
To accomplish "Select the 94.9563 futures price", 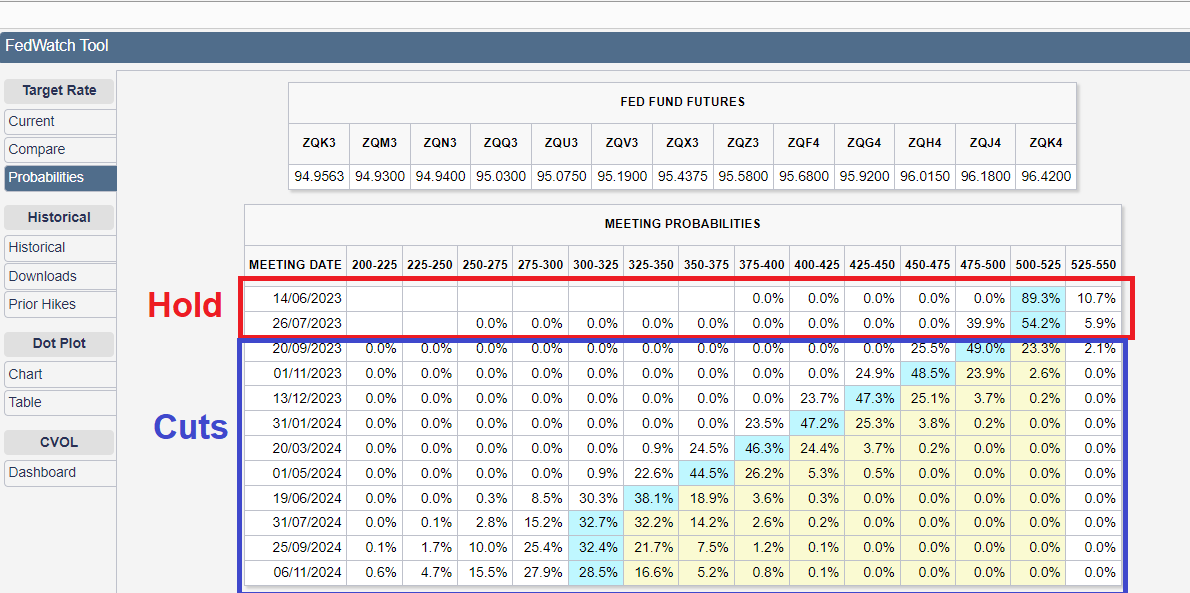I will click(x=319, y=177).
